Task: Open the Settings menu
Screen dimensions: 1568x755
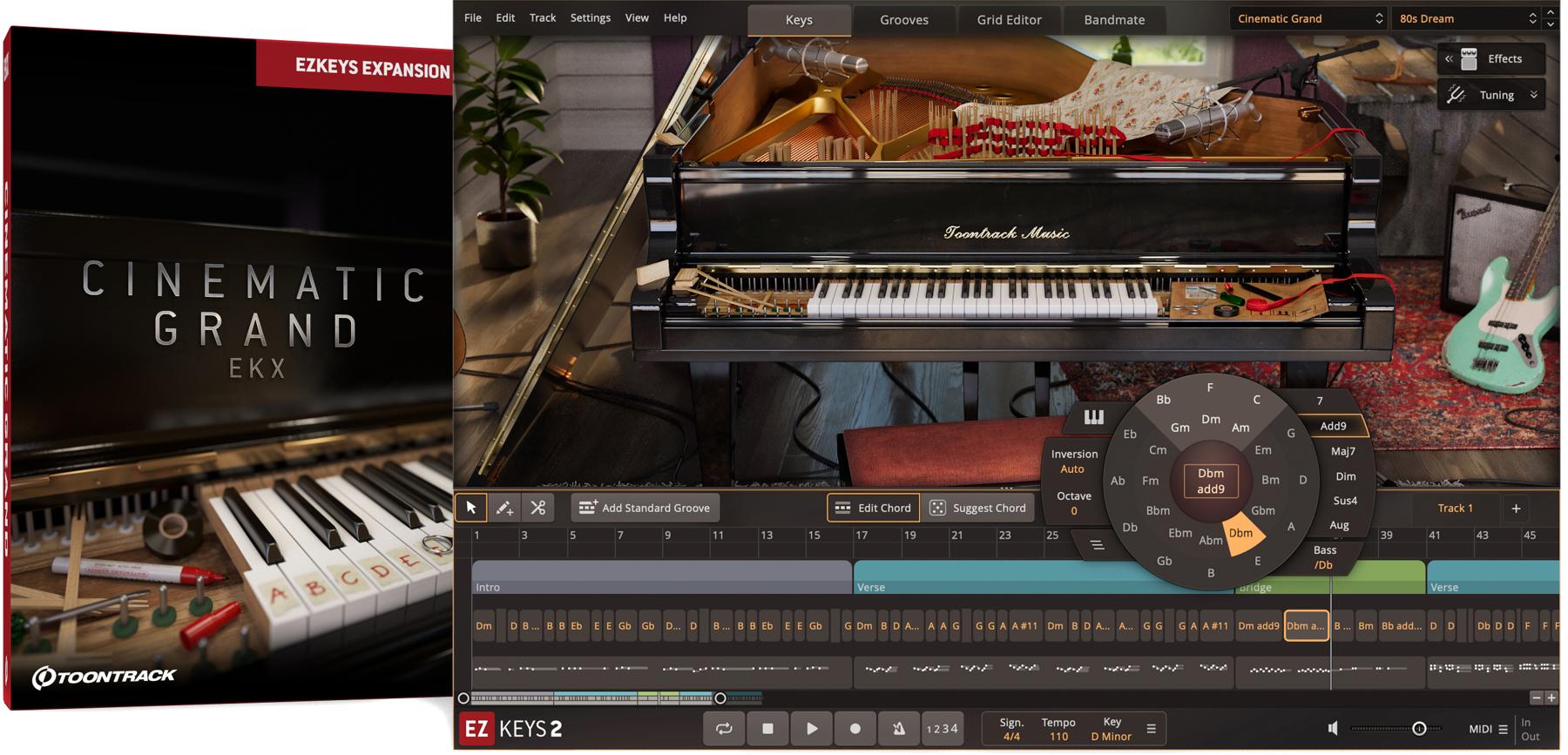Action: (591, 17)
